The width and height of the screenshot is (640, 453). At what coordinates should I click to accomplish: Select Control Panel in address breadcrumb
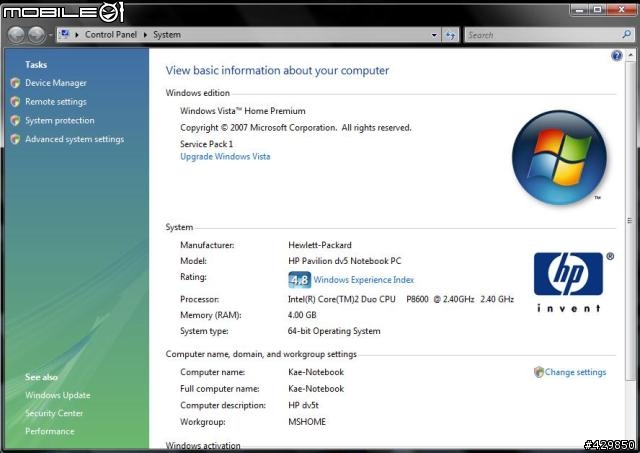(111, 35)
